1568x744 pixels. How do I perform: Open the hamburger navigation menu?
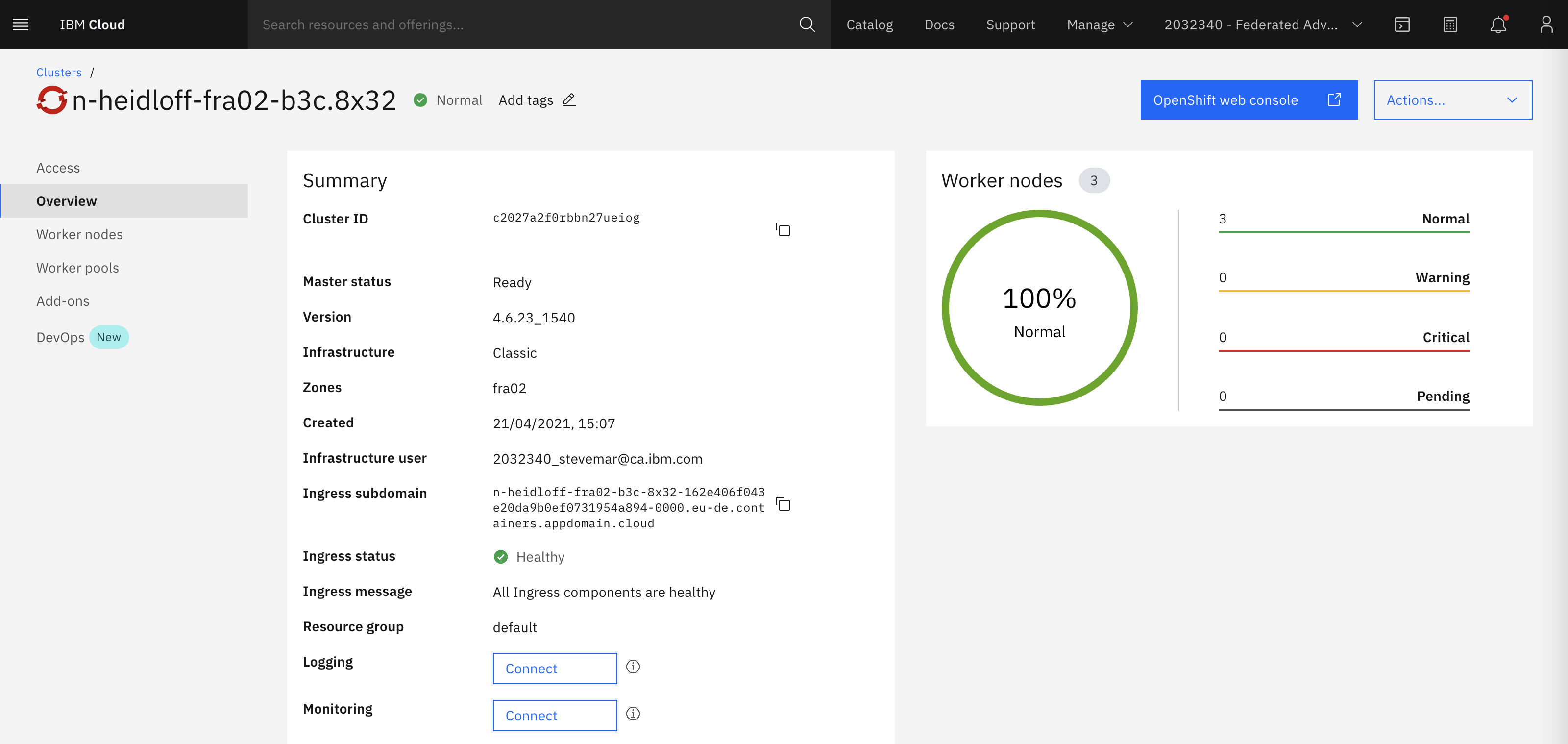click(x=21, y=25)
